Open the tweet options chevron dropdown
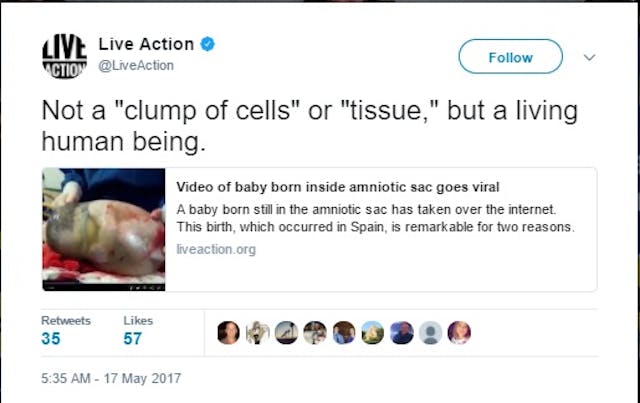Image resolution: width=640 pixels, height=403 pixels. 589,57
